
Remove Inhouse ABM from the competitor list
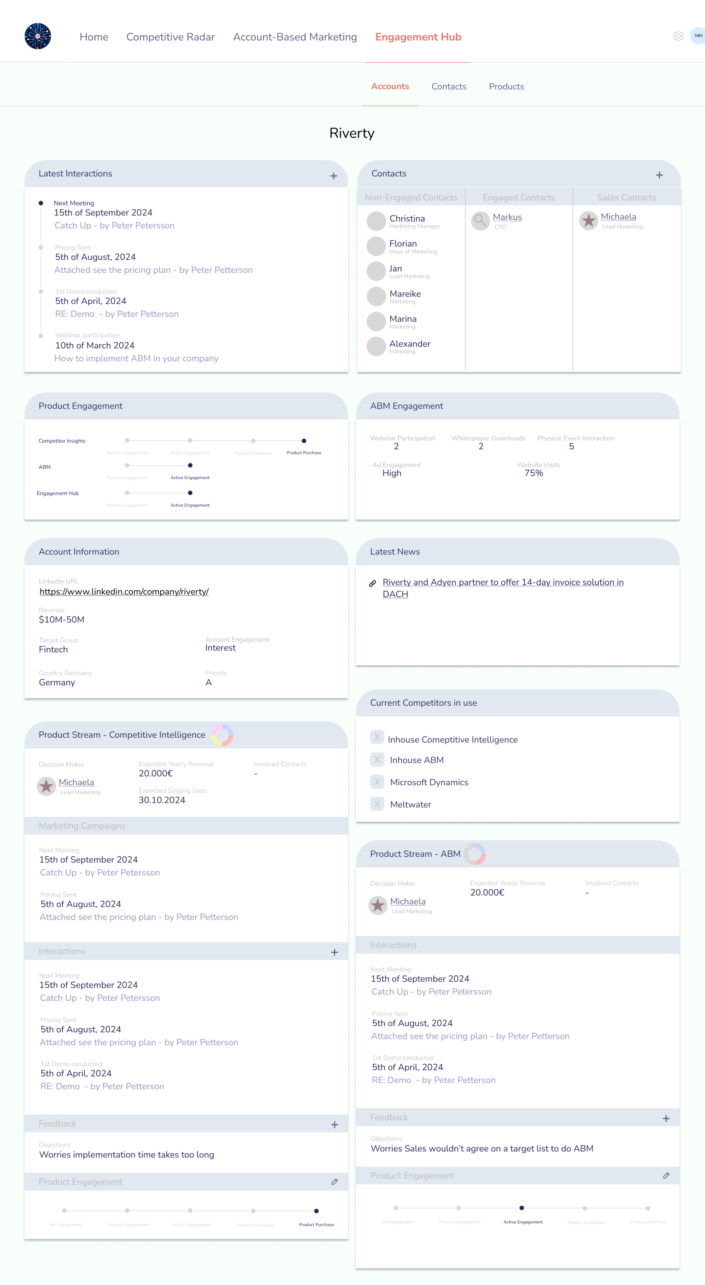tap(378, 760)
